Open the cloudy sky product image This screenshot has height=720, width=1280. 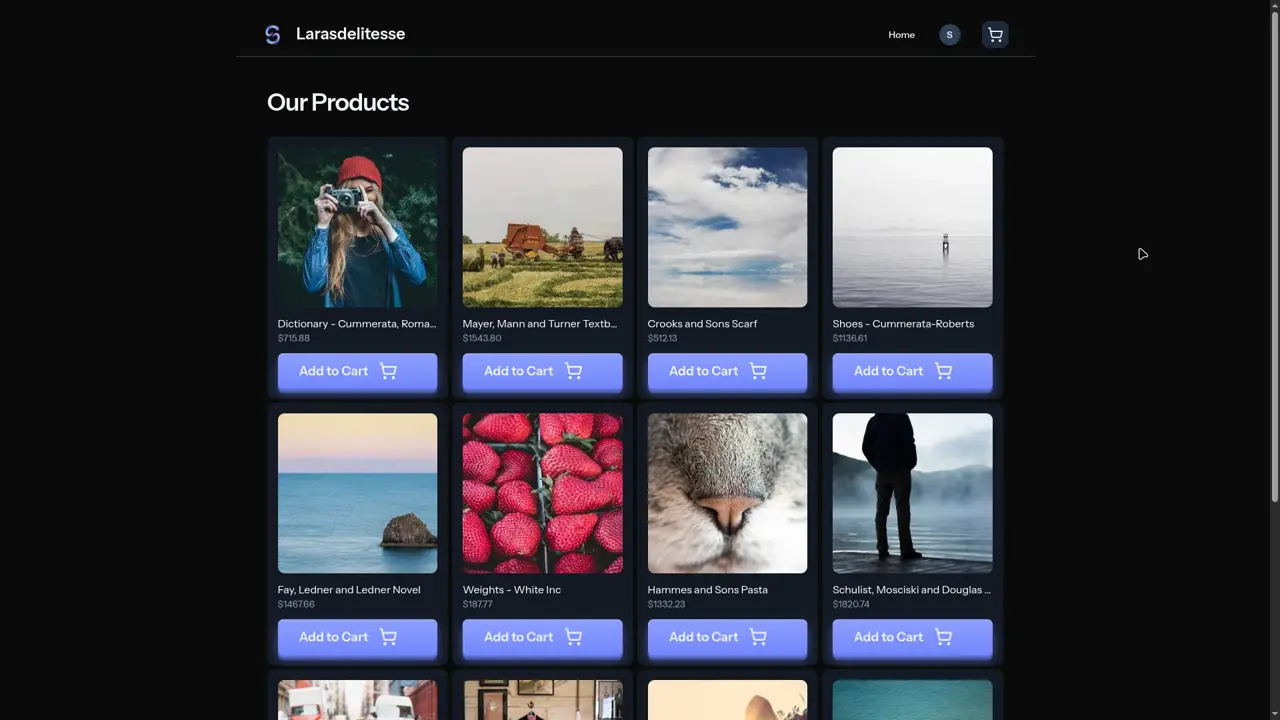pyautogui.click(x=727, y=227)
